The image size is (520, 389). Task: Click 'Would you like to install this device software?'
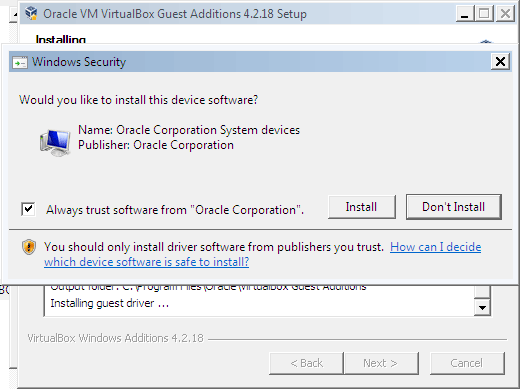[x=138, y=100]
